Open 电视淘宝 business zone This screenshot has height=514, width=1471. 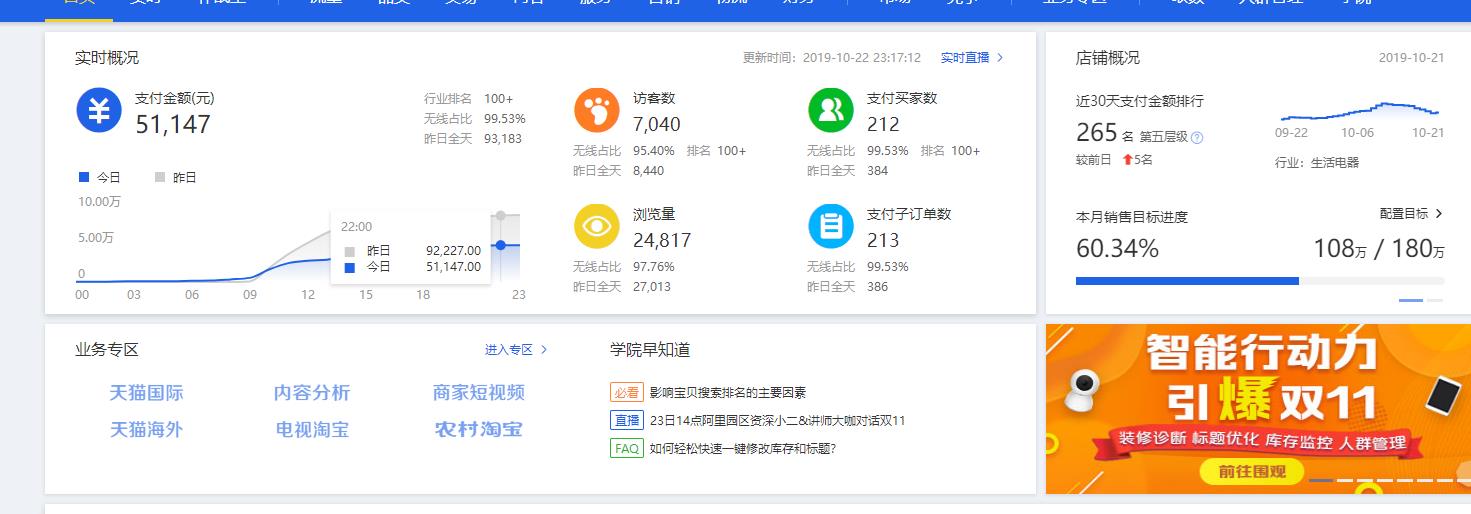click(x=312, y=430)
